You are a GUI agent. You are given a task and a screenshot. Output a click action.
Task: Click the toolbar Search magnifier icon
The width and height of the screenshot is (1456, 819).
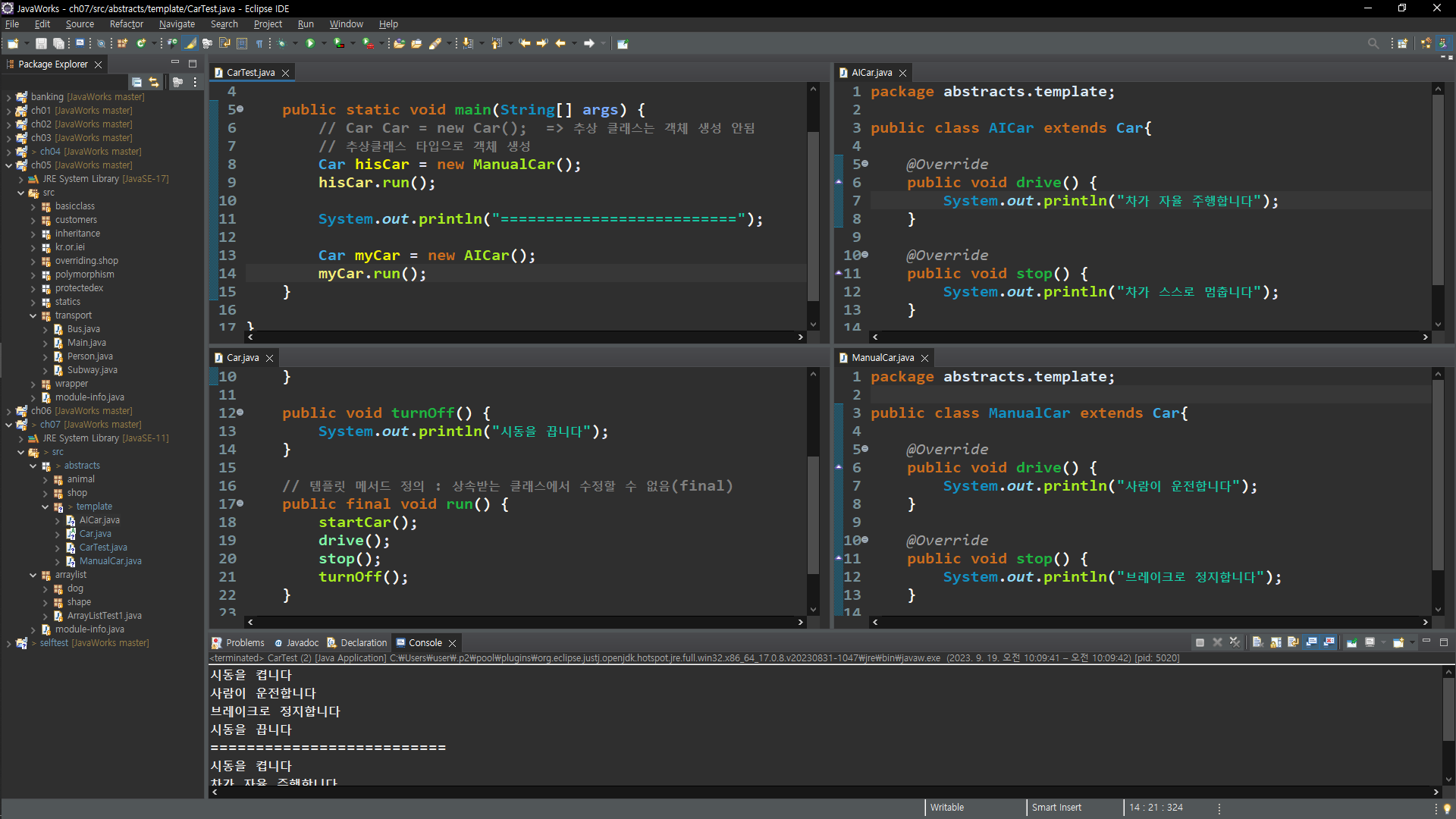1373,43
